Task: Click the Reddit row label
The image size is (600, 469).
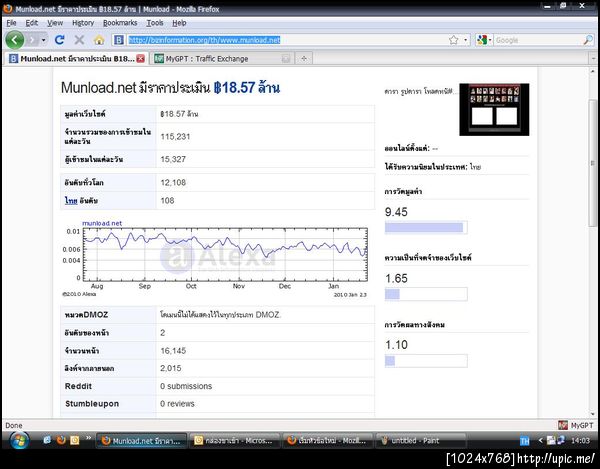Action: tap(78, 386)
